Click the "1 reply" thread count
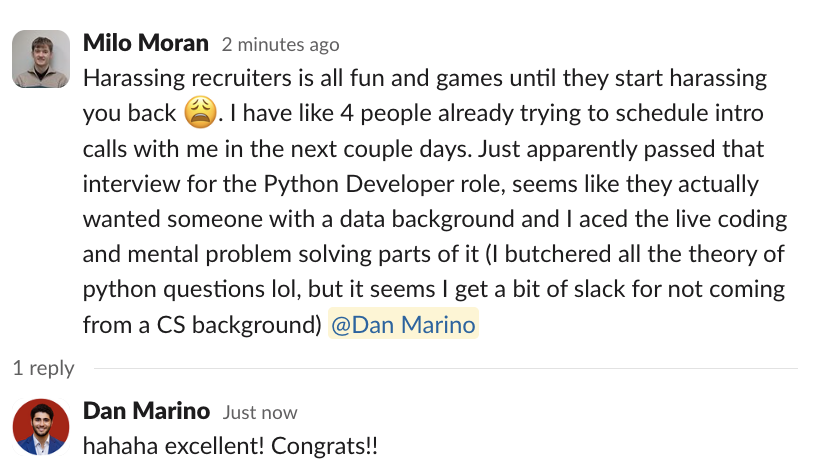This screenshot has height=466, width=822. [x=43, y=368]
